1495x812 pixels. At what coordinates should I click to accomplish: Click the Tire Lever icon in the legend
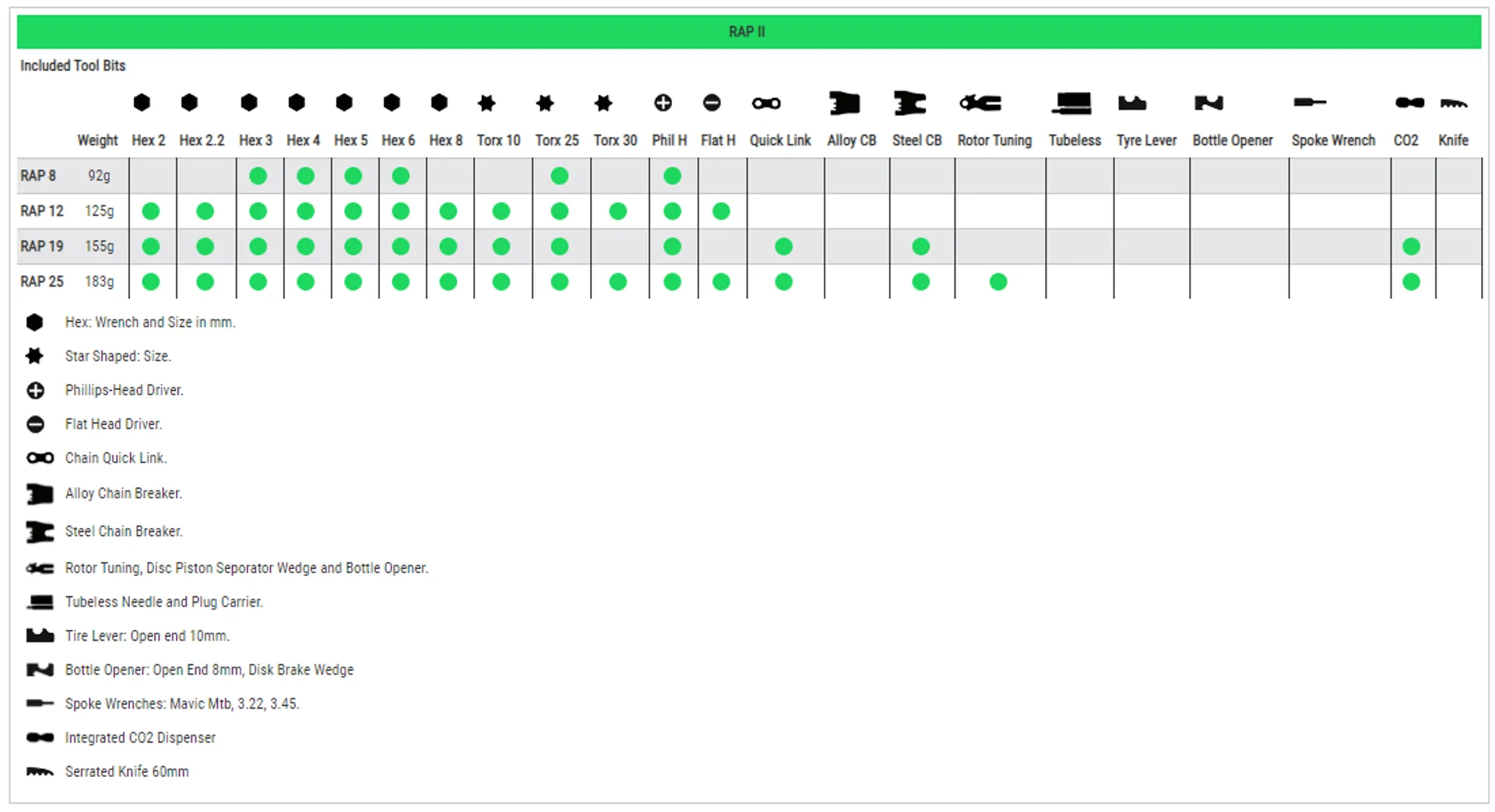click(40, 635)
